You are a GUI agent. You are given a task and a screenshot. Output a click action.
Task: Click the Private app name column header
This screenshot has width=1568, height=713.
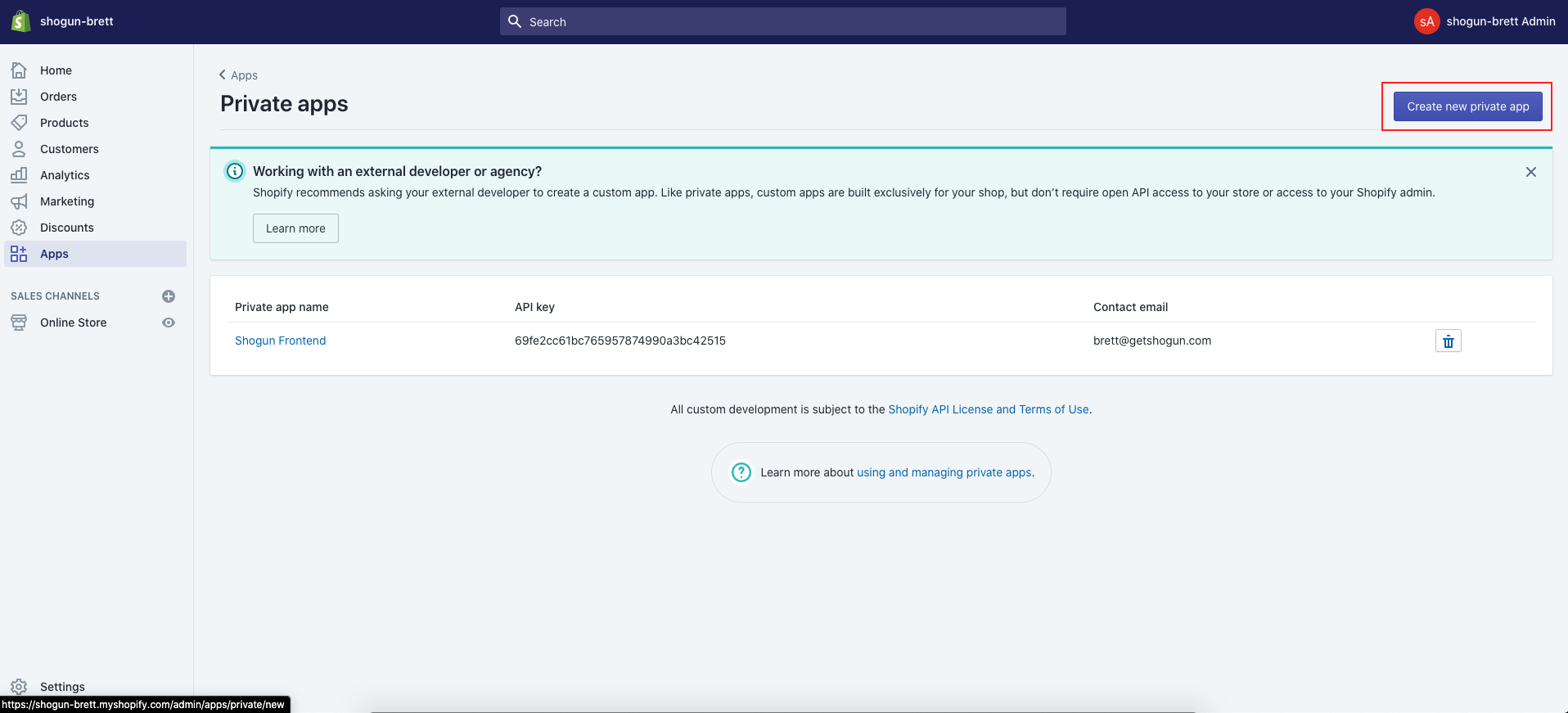pos(282,307)
